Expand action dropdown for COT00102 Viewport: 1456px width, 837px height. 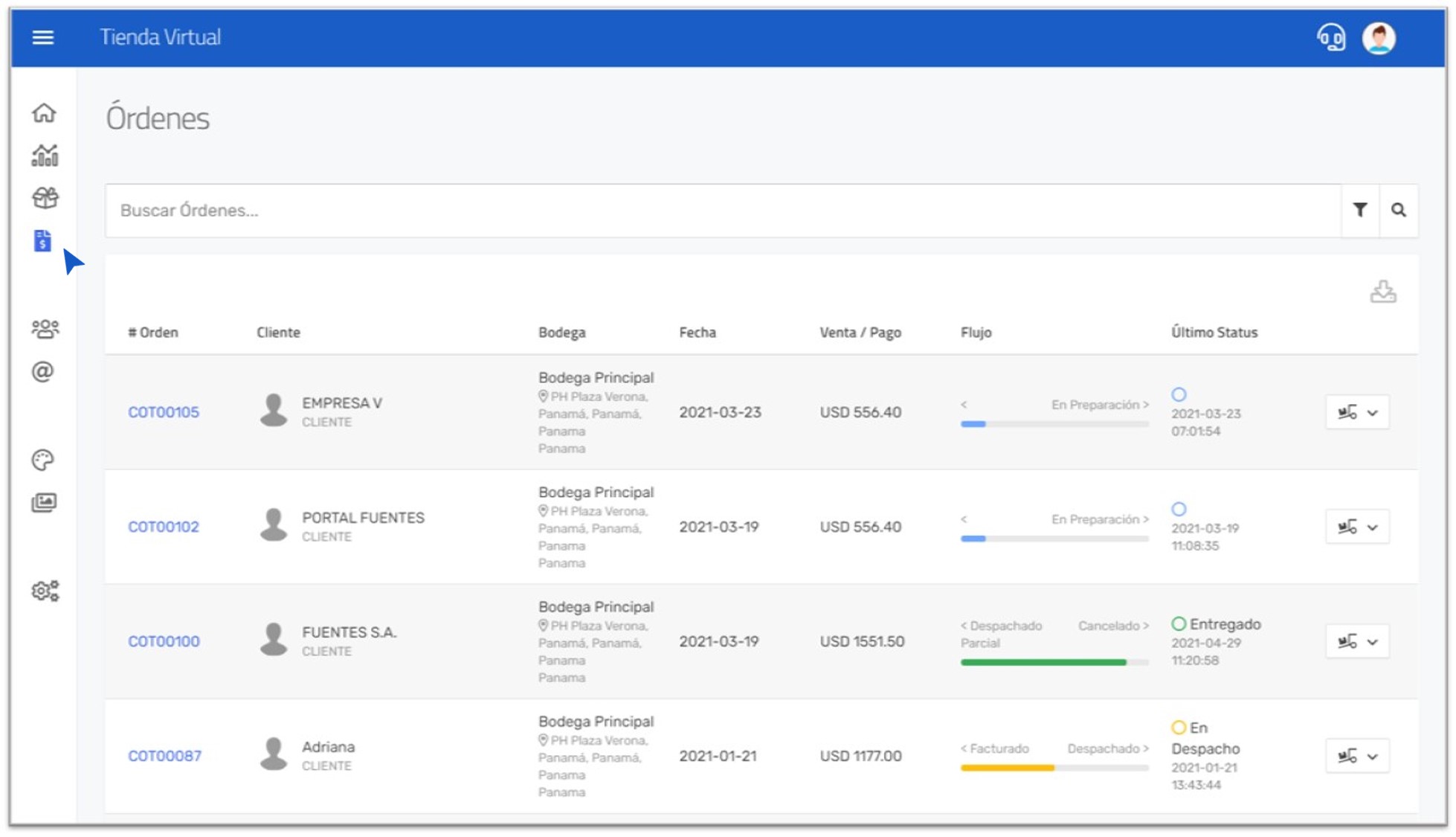pos(1357,527)
